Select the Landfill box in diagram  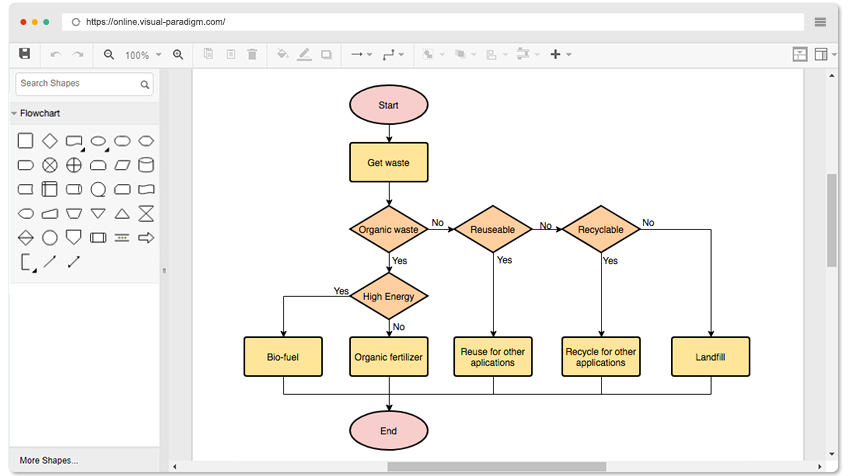pos(711,357)
